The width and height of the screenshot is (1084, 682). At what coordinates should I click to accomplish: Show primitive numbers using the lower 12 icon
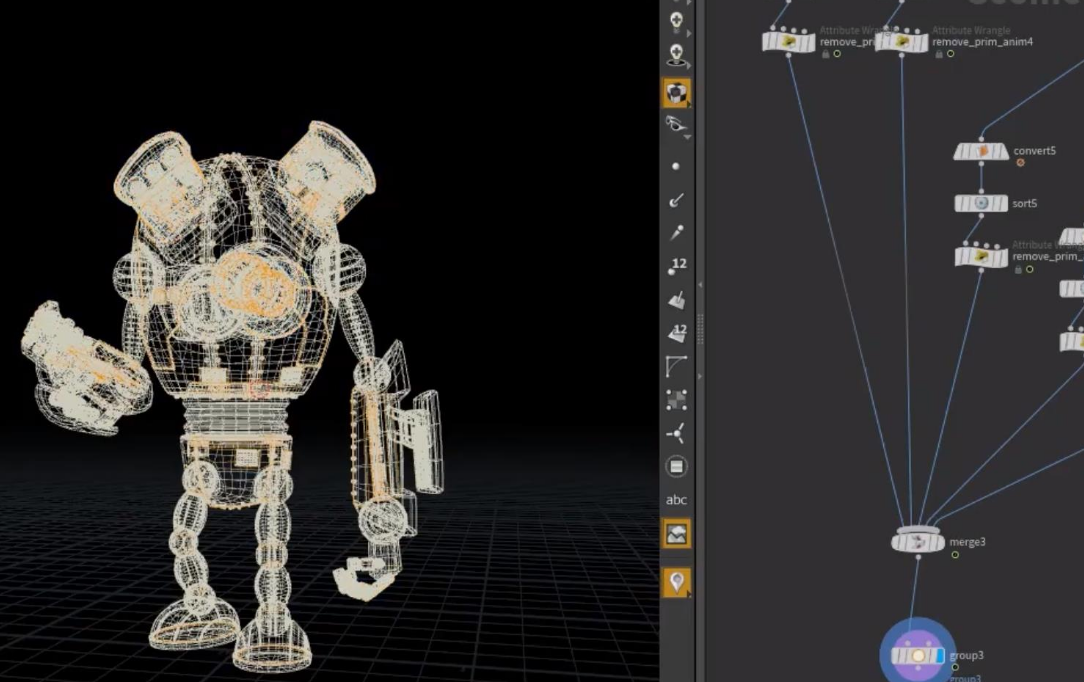[x=677, y=333]
